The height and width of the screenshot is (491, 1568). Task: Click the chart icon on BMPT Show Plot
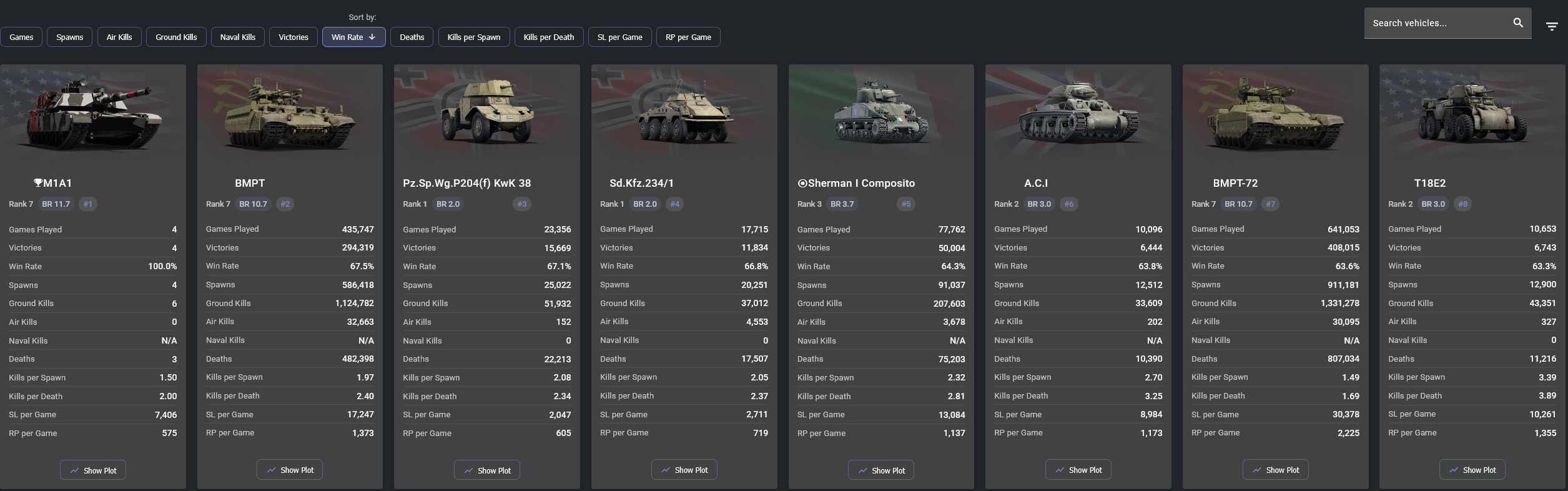271,470
